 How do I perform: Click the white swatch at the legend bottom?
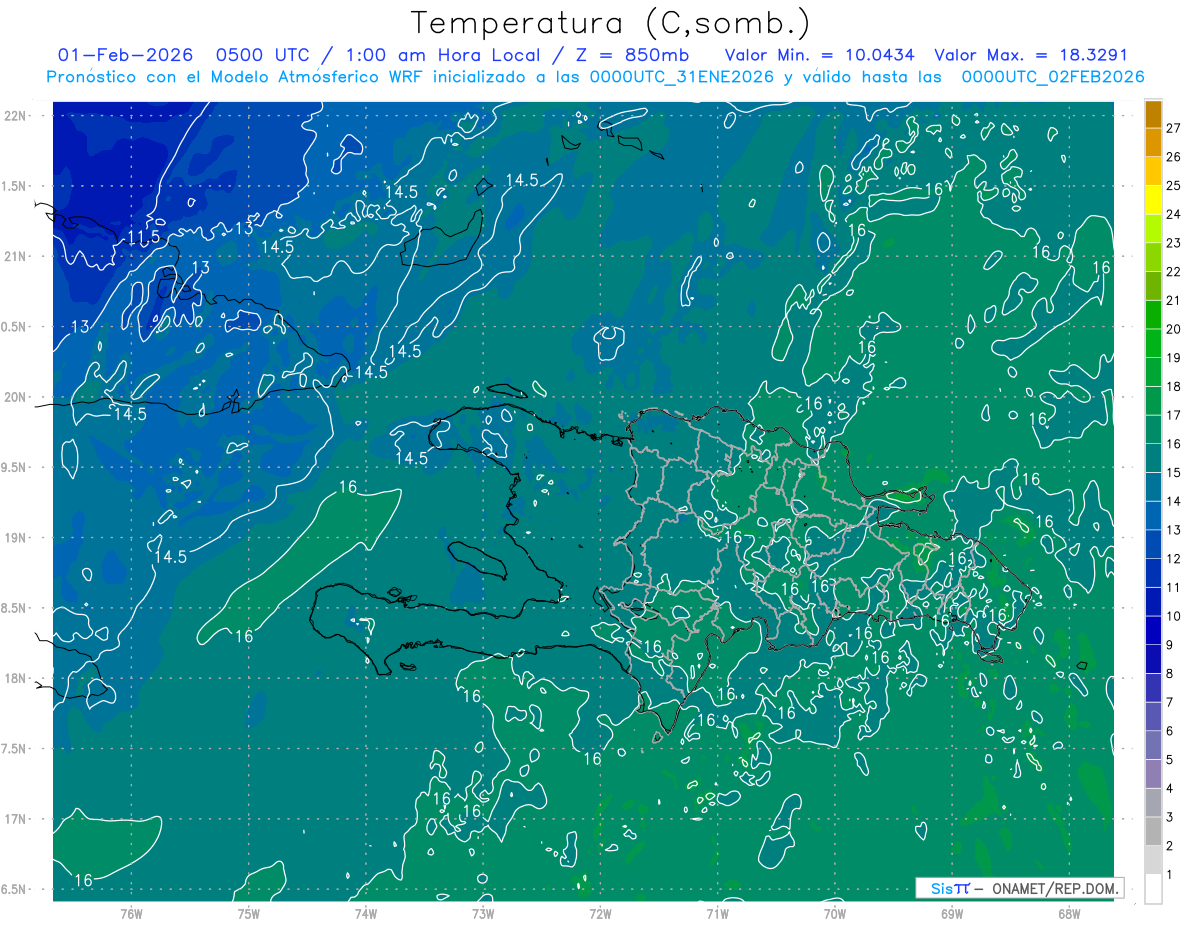[x=1153, y=889]
